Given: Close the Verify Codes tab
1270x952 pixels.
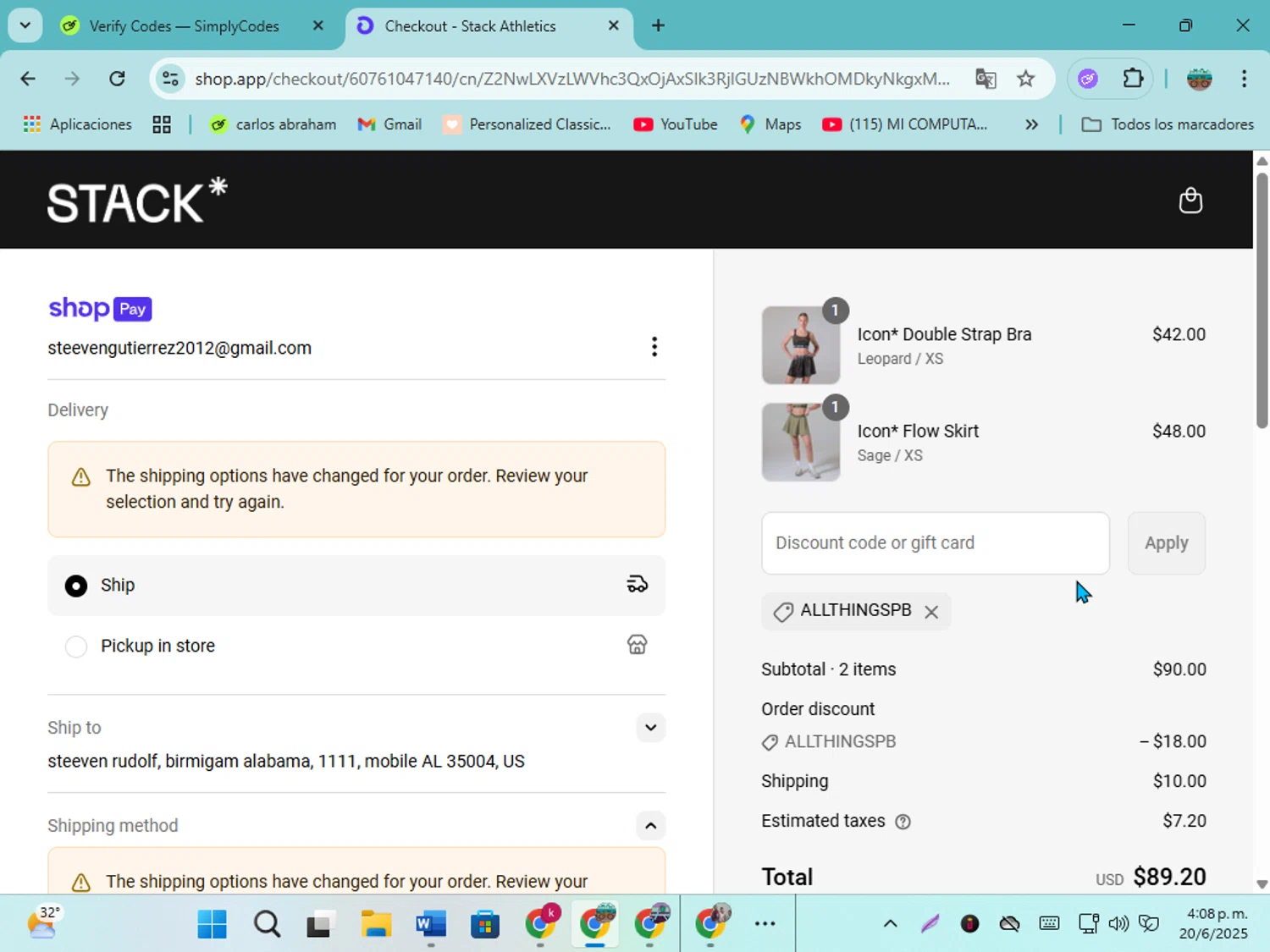Looking at the screenshot, I should tap(318, 25).
